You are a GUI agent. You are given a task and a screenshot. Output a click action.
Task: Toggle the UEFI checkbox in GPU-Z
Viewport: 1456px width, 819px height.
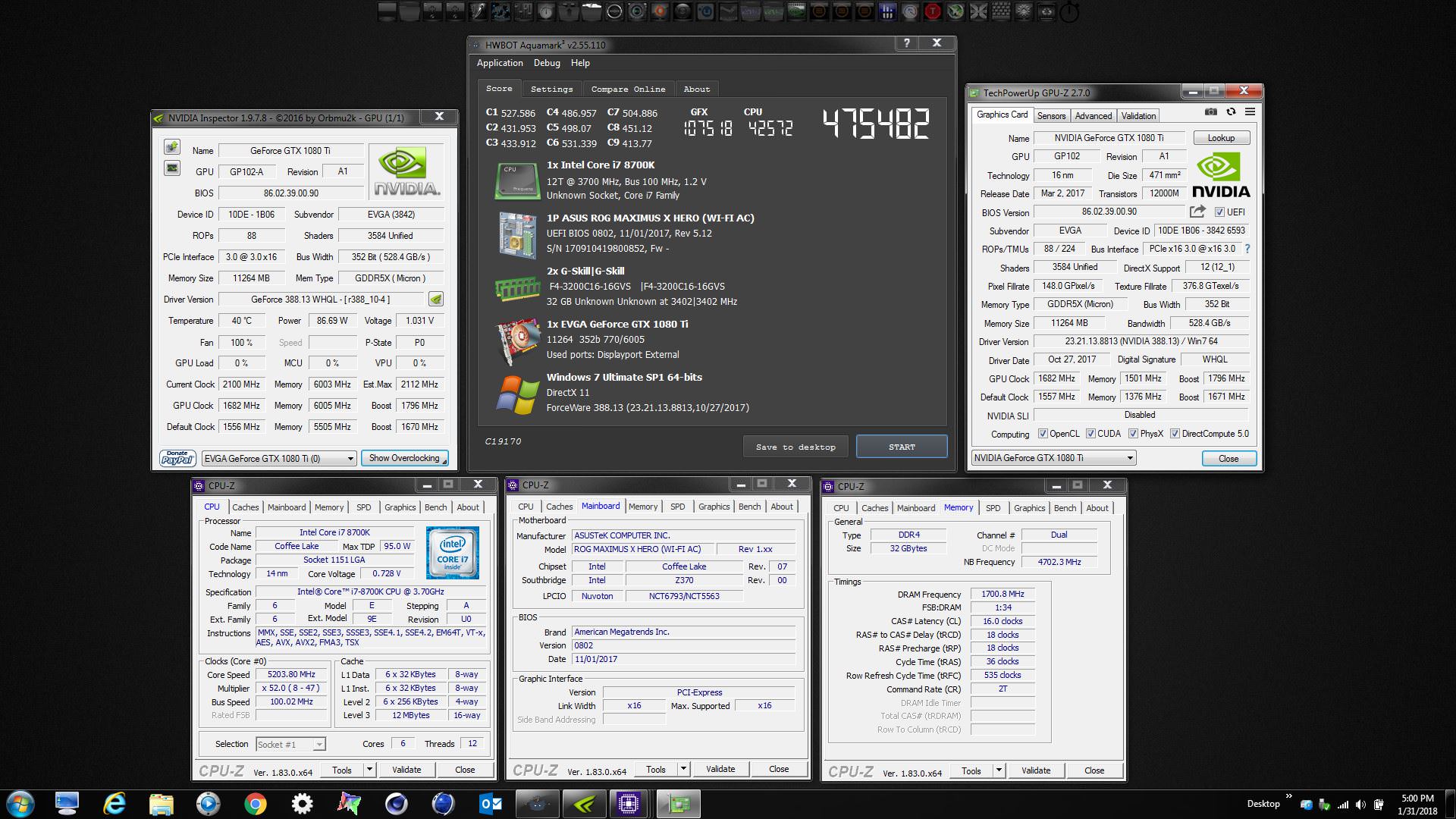1219,212
